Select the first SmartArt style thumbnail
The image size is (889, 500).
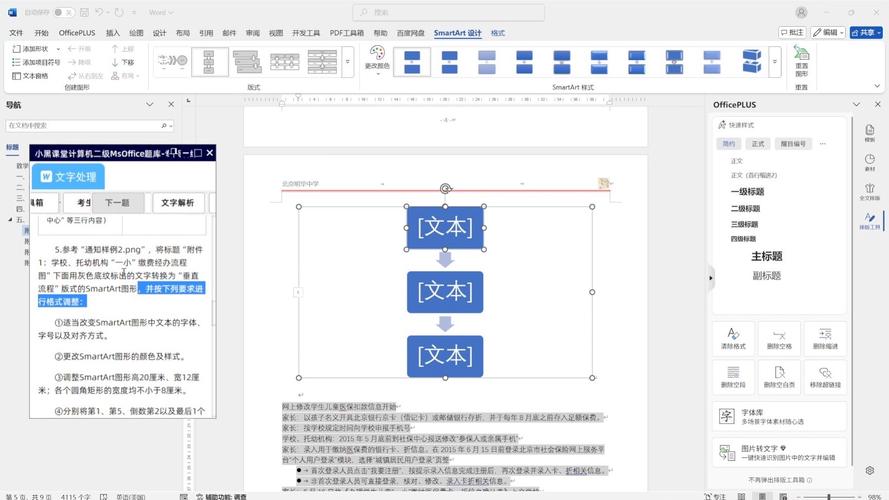click(x=412, y=61)
